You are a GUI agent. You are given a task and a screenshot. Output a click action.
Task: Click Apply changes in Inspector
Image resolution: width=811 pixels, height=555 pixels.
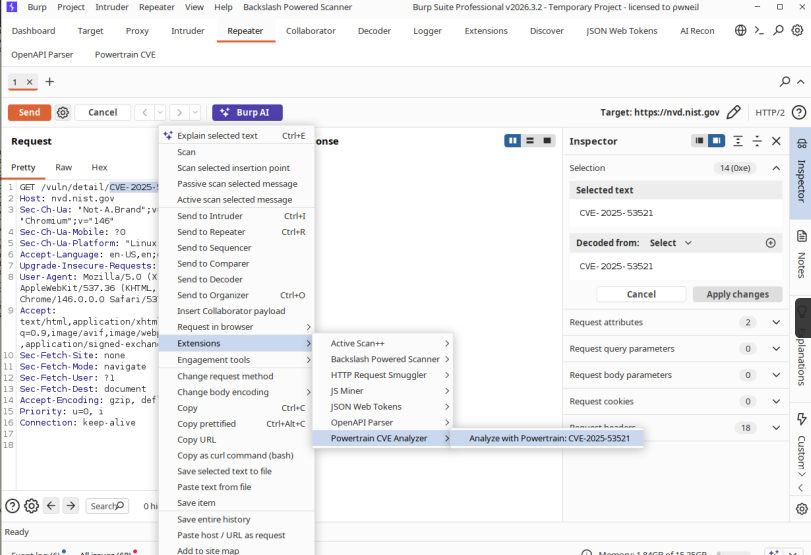(x=737, y=294)
